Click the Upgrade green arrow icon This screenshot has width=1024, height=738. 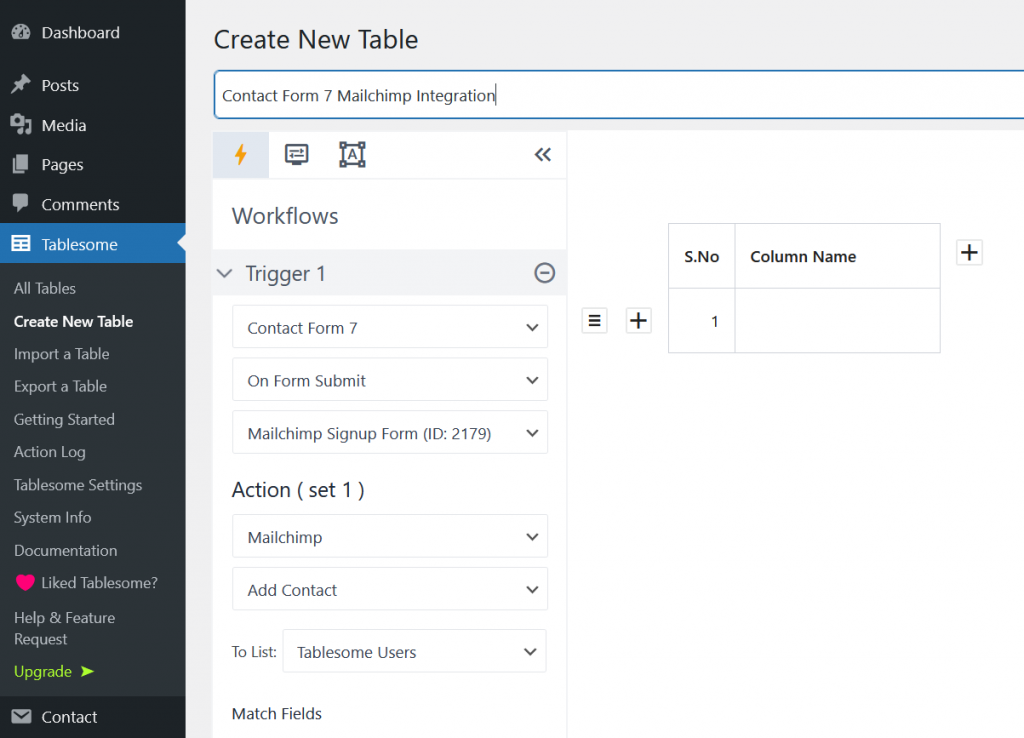[88, 671]
